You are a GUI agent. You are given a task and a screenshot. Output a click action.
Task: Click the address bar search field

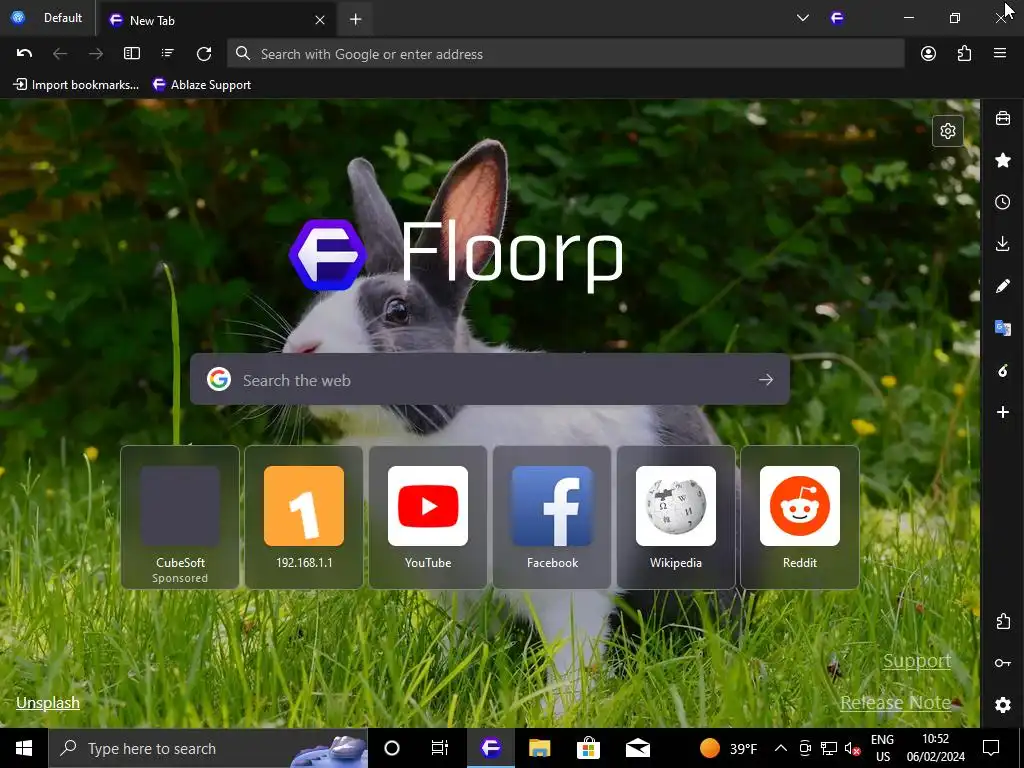click(566, 54)
